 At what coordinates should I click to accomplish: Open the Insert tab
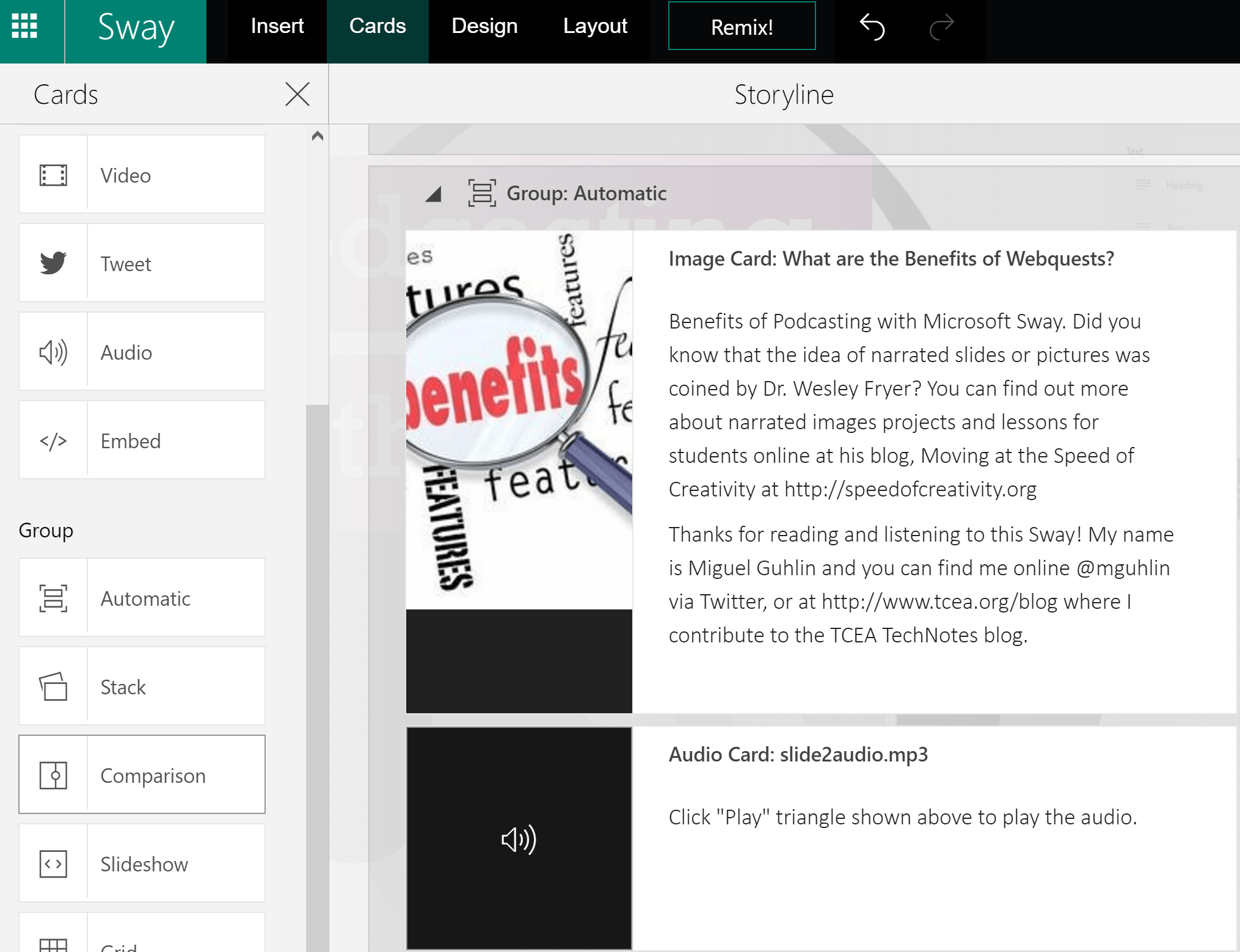point(277,26)
